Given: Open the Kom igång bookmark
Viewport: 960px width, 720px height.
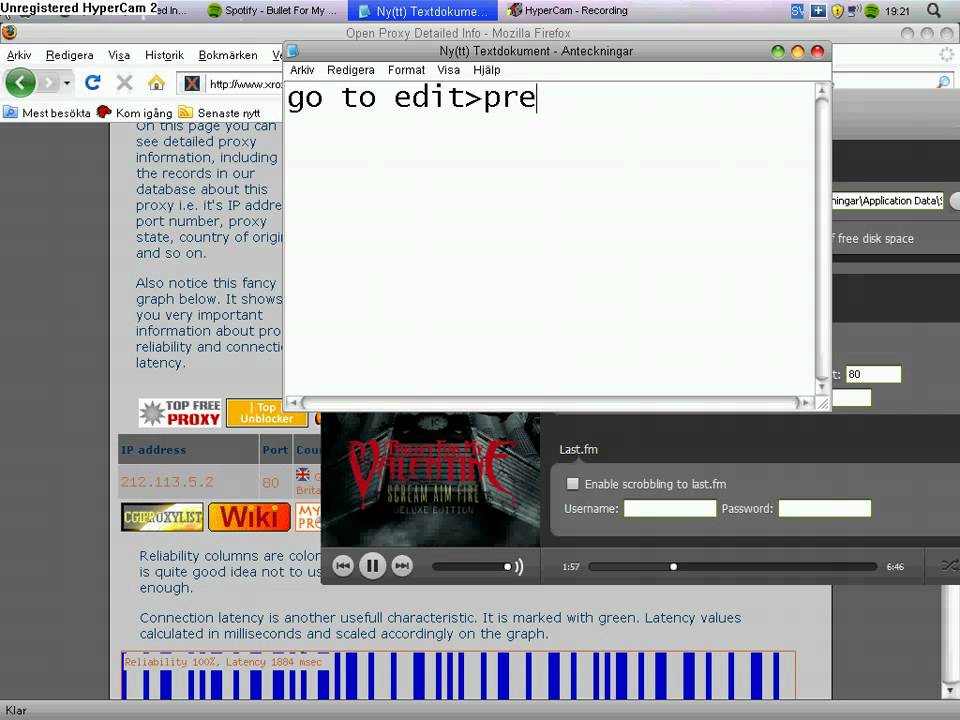Looking at the screenshot, I should pyautogui.click(x=135, y=113).
